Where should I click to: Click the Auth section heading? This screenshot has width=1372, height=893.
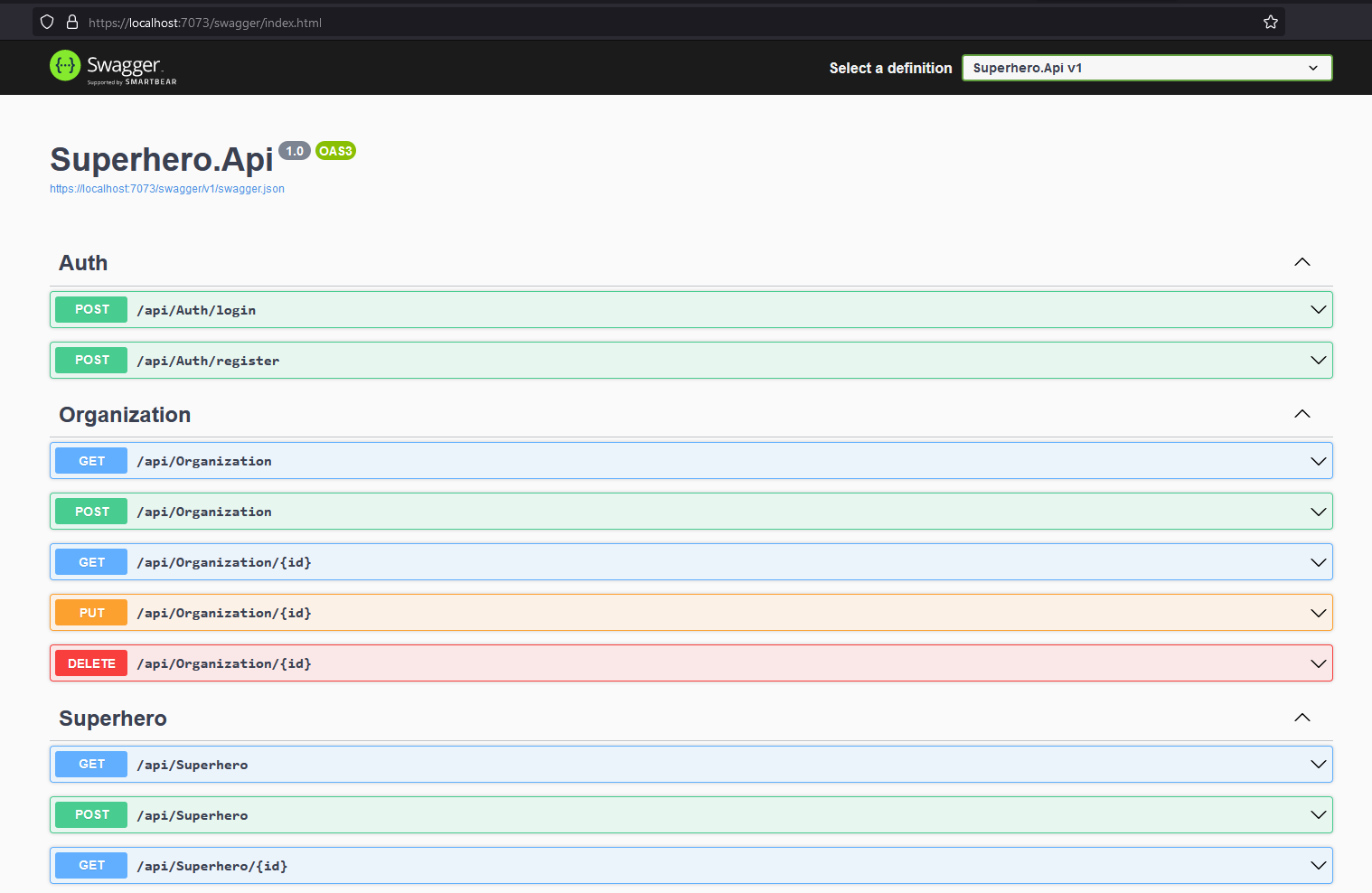pyautogui.click(x=83, y=263)
